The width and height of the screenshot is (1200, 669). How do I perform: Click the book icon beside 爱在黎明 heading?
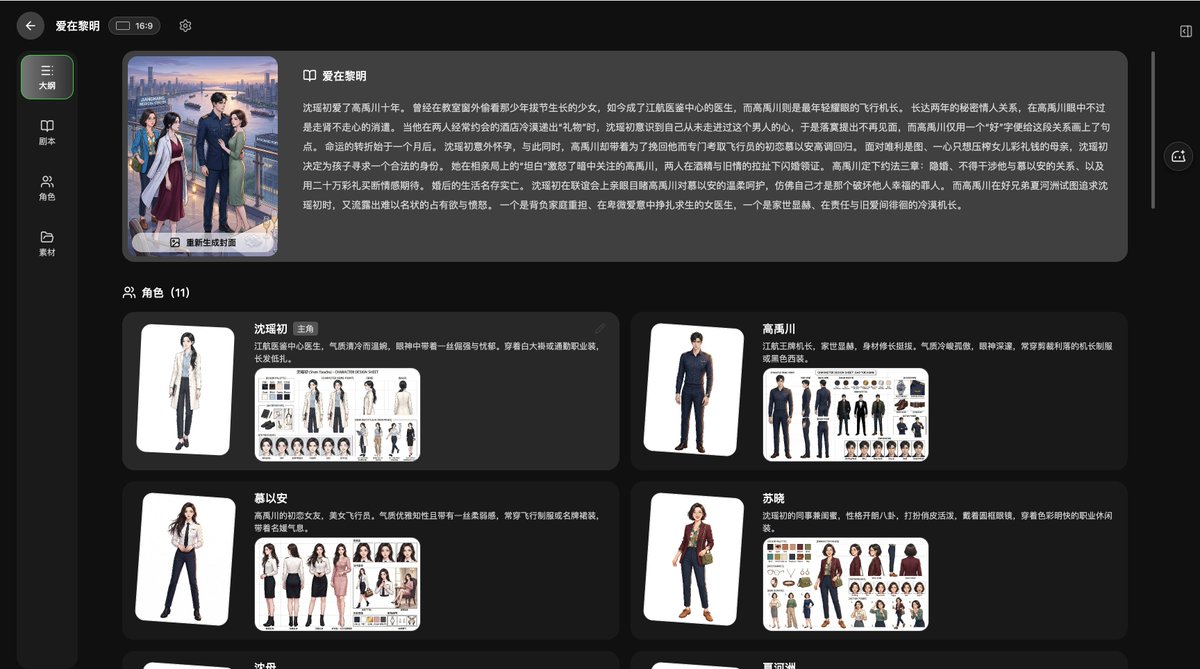(310, 76)
